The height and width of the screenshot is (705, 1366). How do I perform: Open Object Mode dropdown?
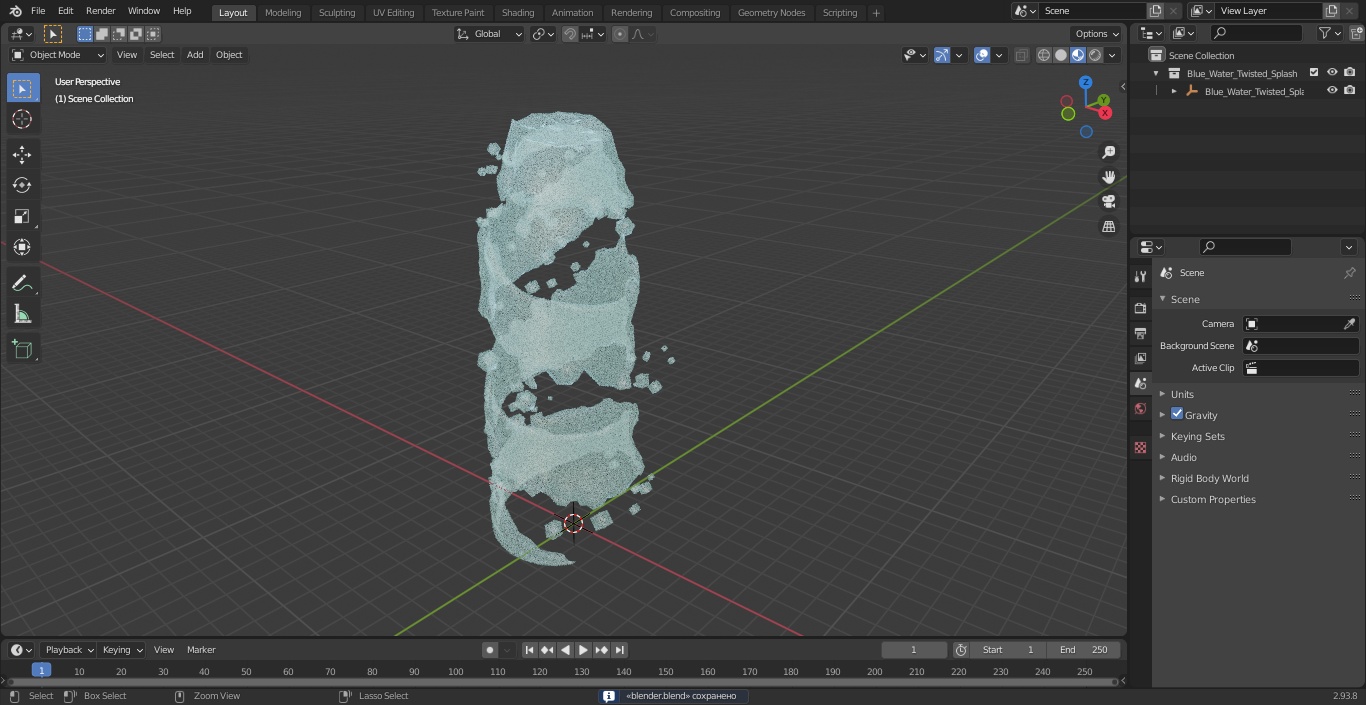58,55
